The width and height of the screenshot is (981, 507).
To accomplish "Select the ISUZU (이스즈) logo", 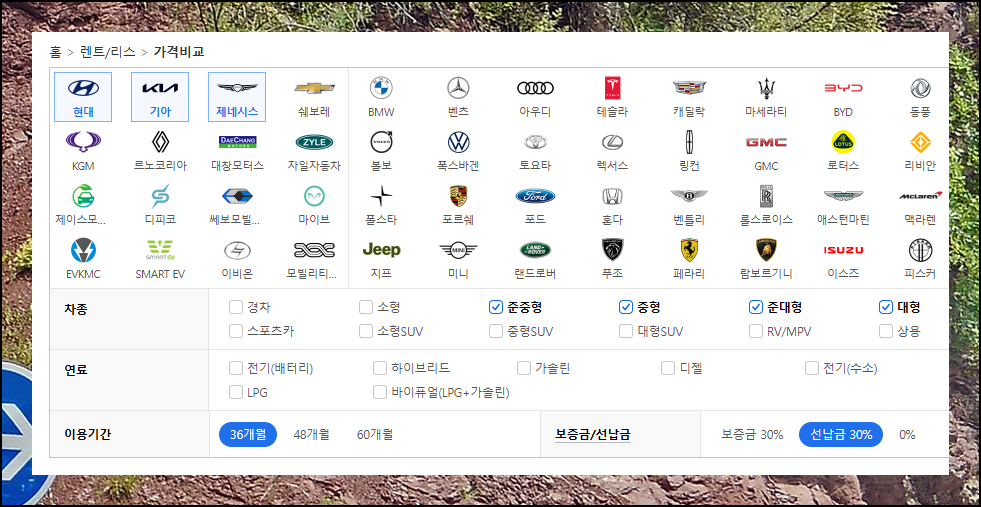I will coord(843,250).
